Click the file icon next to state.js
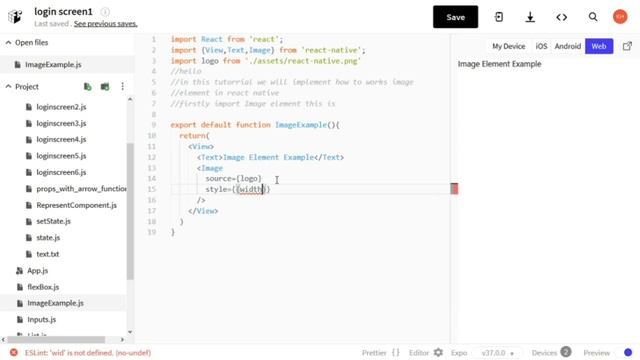The image size is (640, 360). tap(29, 238)
